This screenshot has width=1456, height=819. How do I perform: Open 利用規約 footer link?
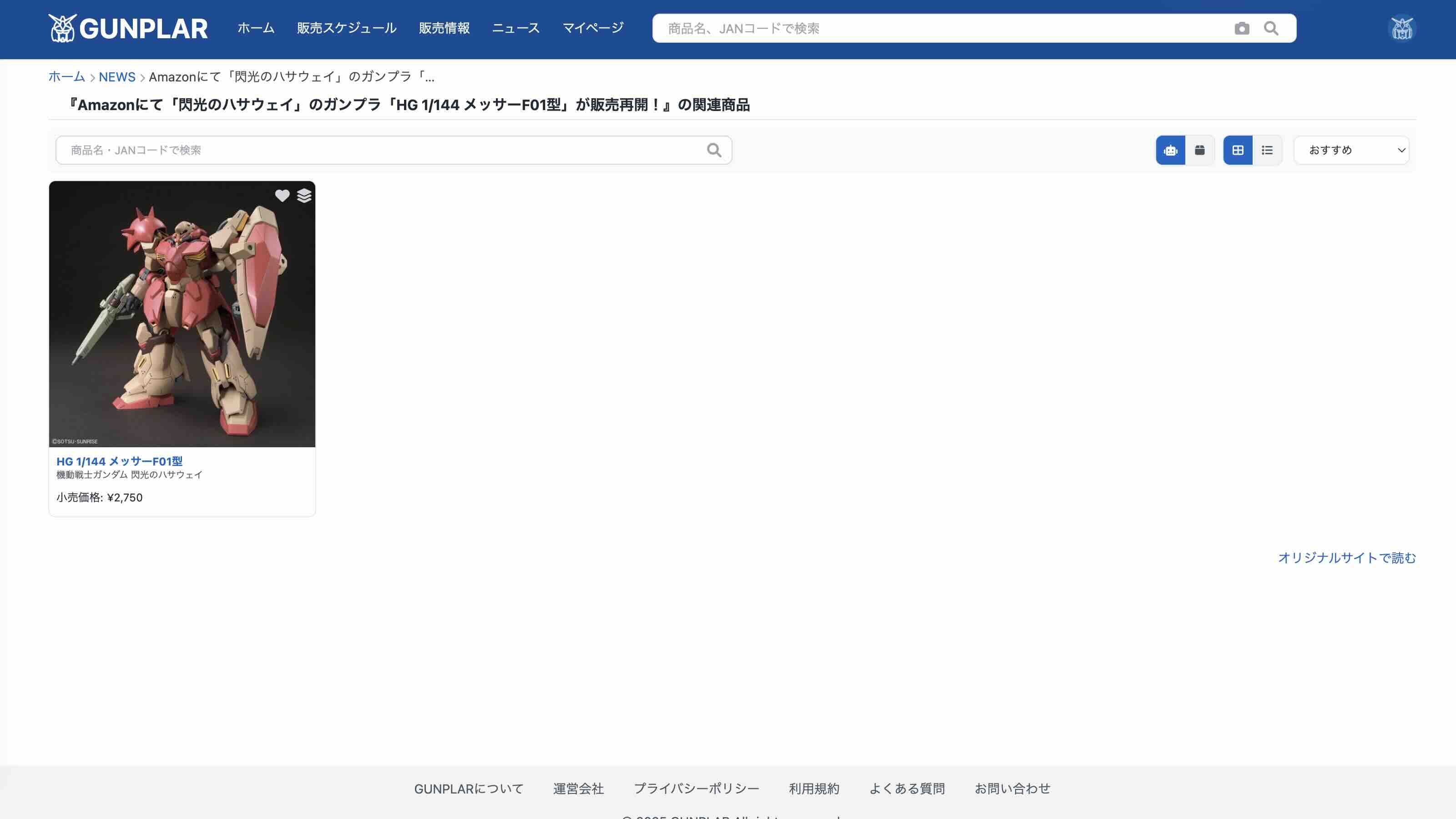(814, 789)
